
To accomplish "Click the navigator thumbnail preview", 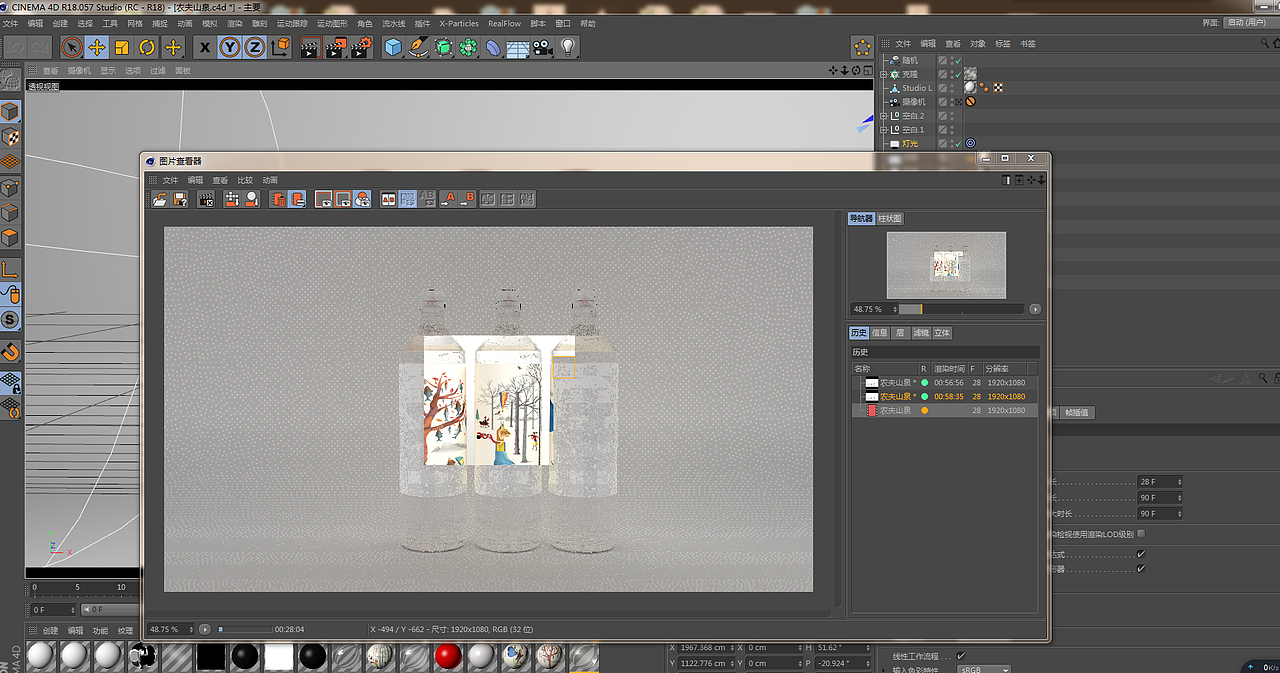I will pos(946,265).
